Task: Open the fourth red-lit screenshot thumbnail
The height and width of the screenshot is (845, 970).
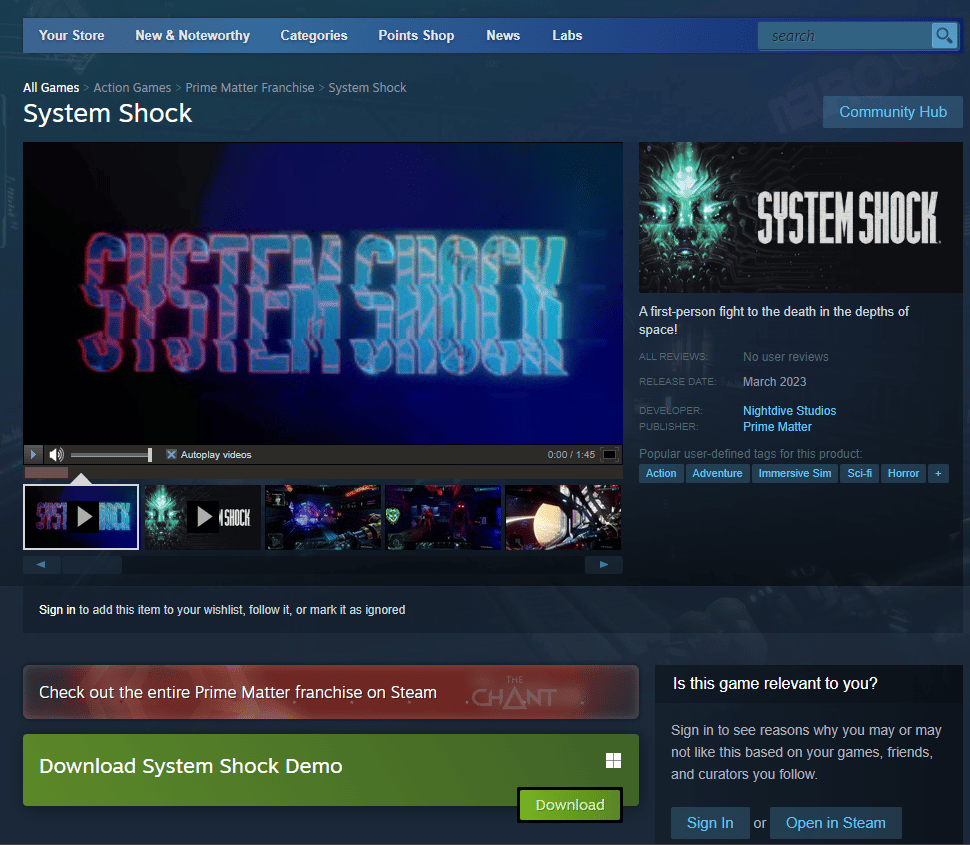Action: [x=443, y=517]
